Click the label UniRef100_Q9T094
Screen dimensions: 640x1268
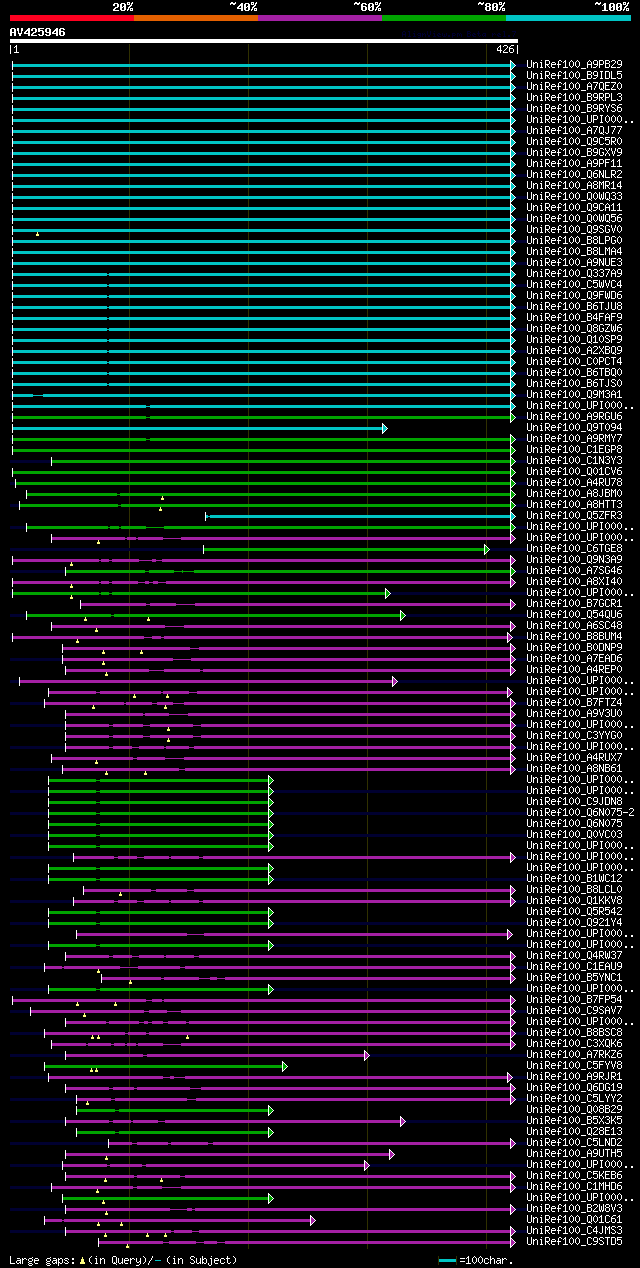click(x=574, y=428)
